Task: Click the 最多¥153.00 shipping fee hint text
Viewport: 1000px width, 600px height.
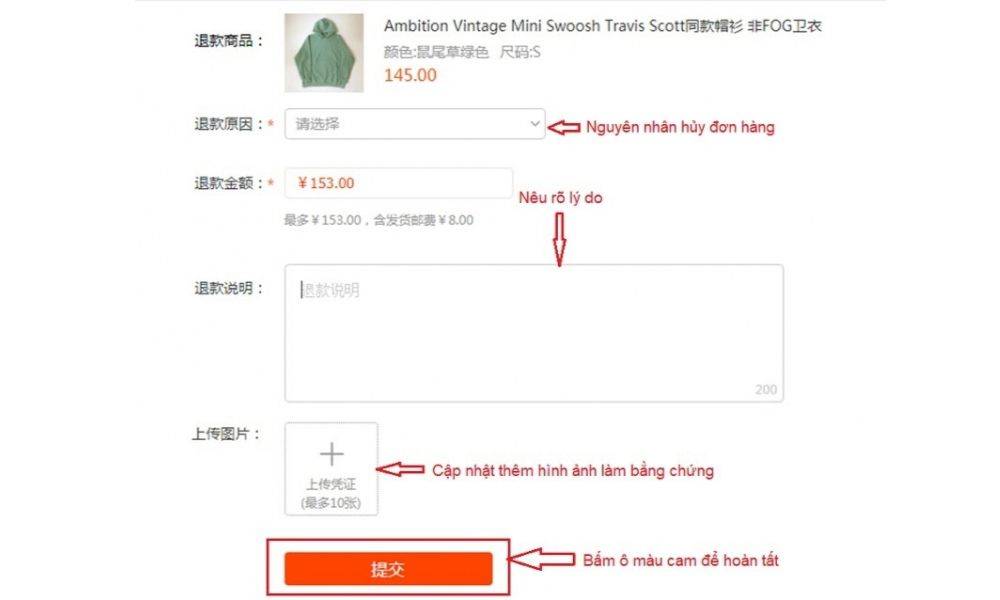Action: pos(379,221)
